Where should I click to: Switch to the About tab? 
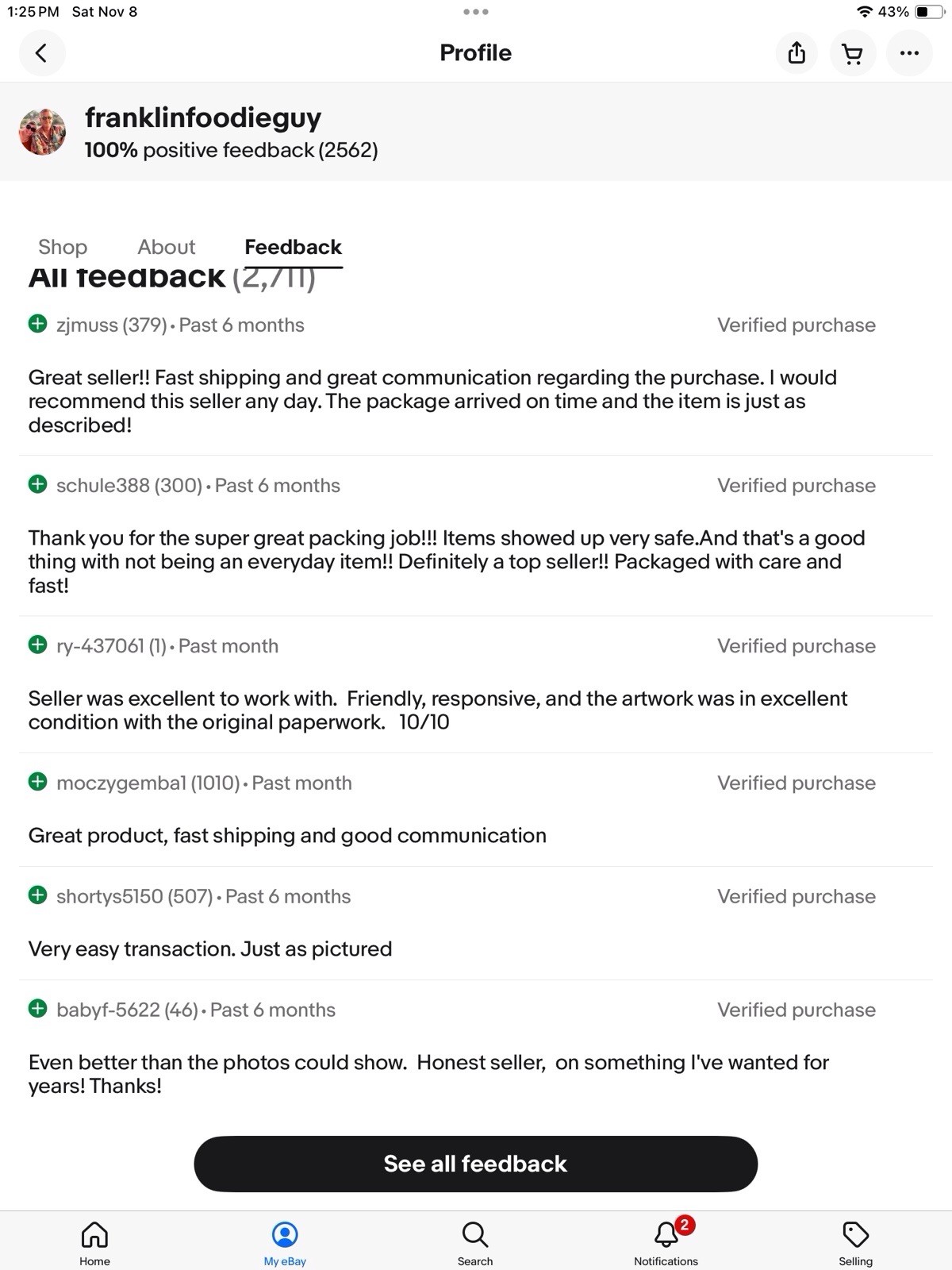(166, 247)
